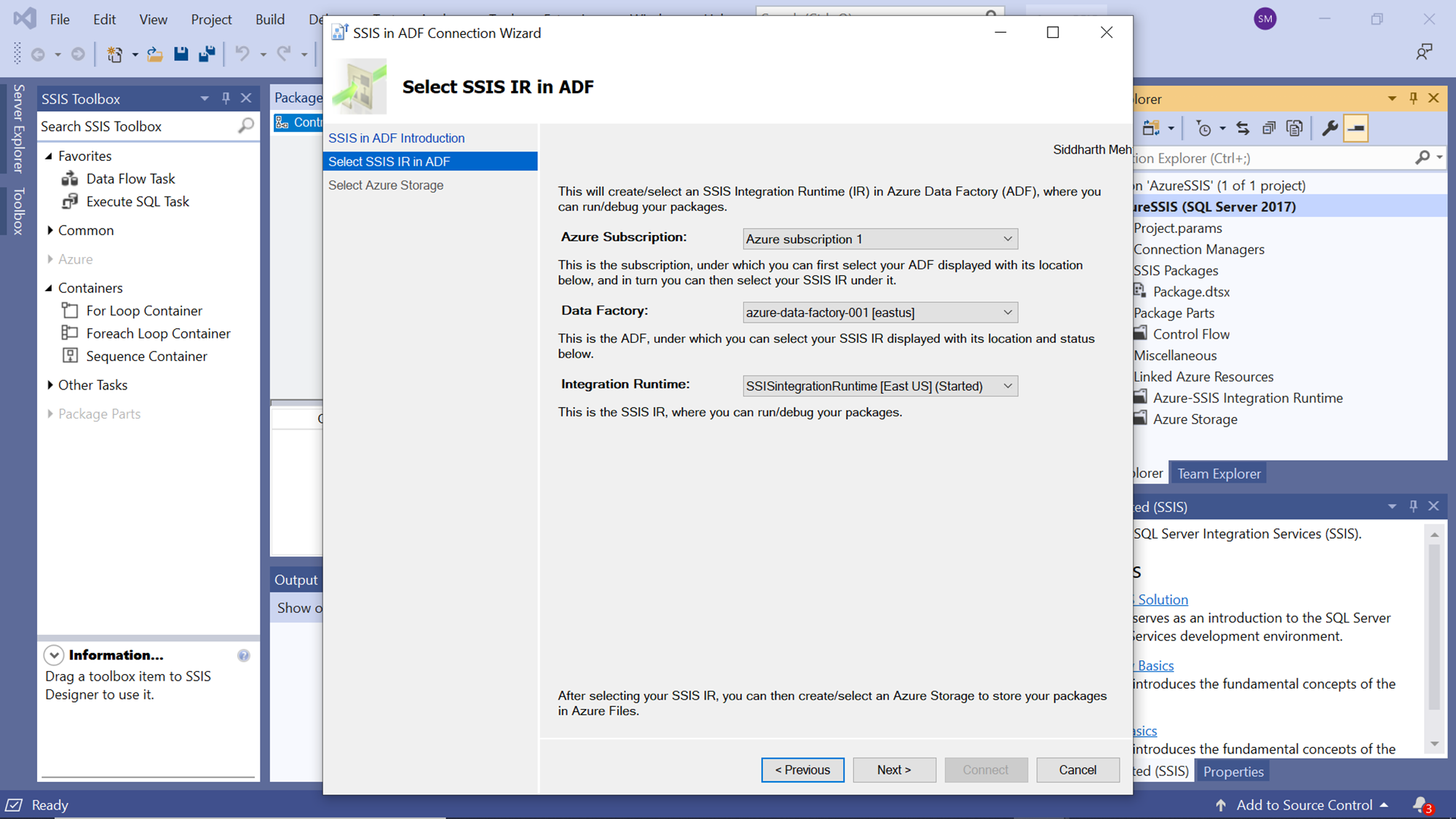Click the Open File folder icon
The image size is (1456, 819).
(x=154, y=54)
